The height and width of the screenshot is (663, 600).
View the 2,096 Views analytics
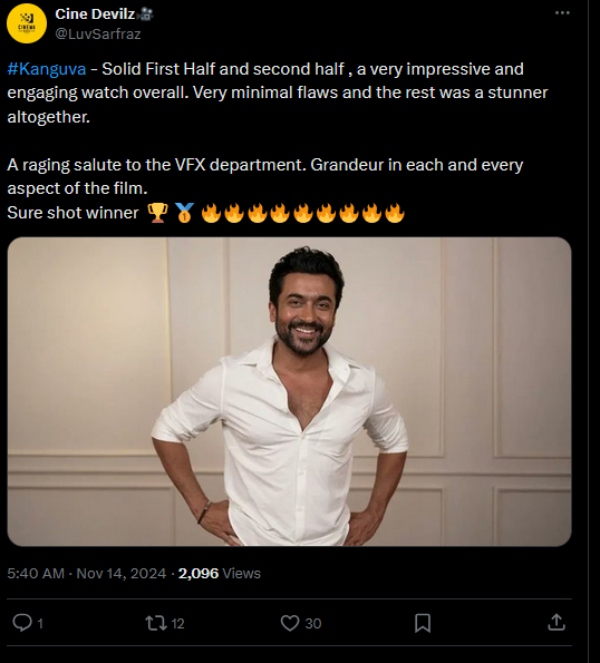click(219, 573)
